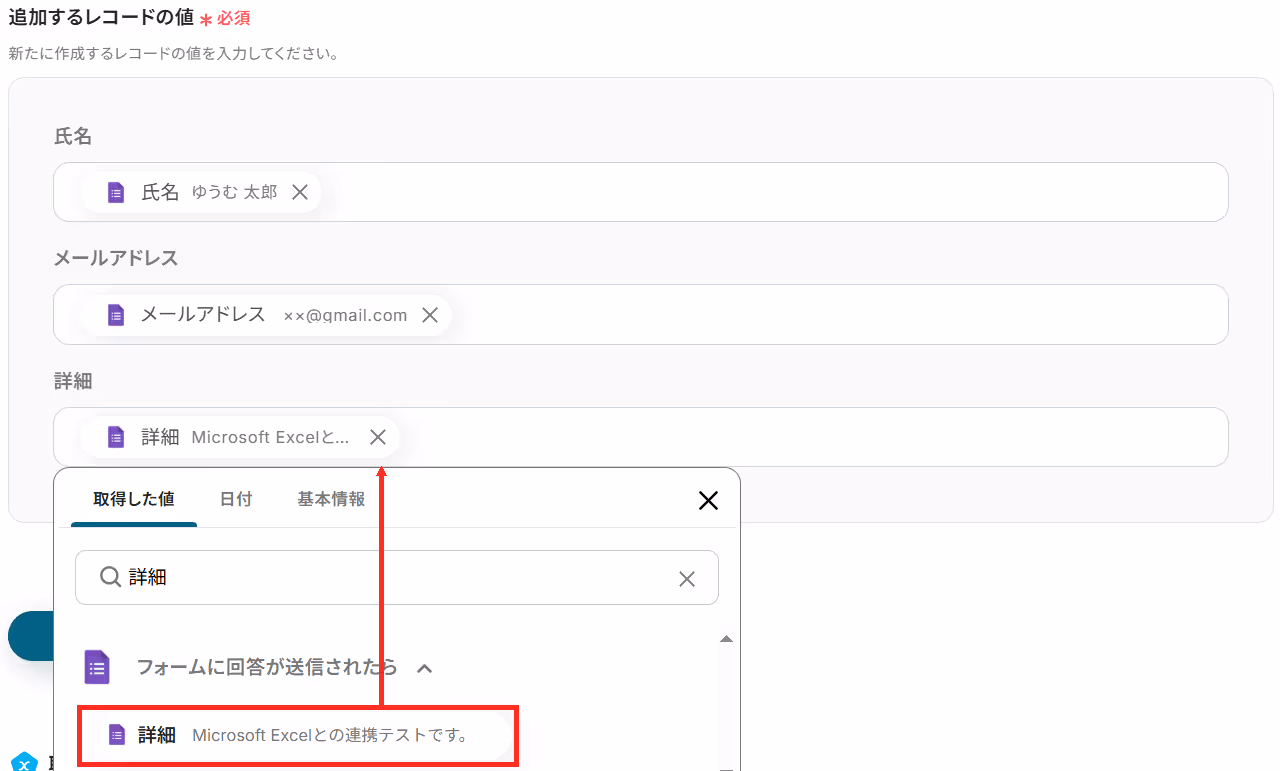Click the メールアドレス field label

pos(116,258)
